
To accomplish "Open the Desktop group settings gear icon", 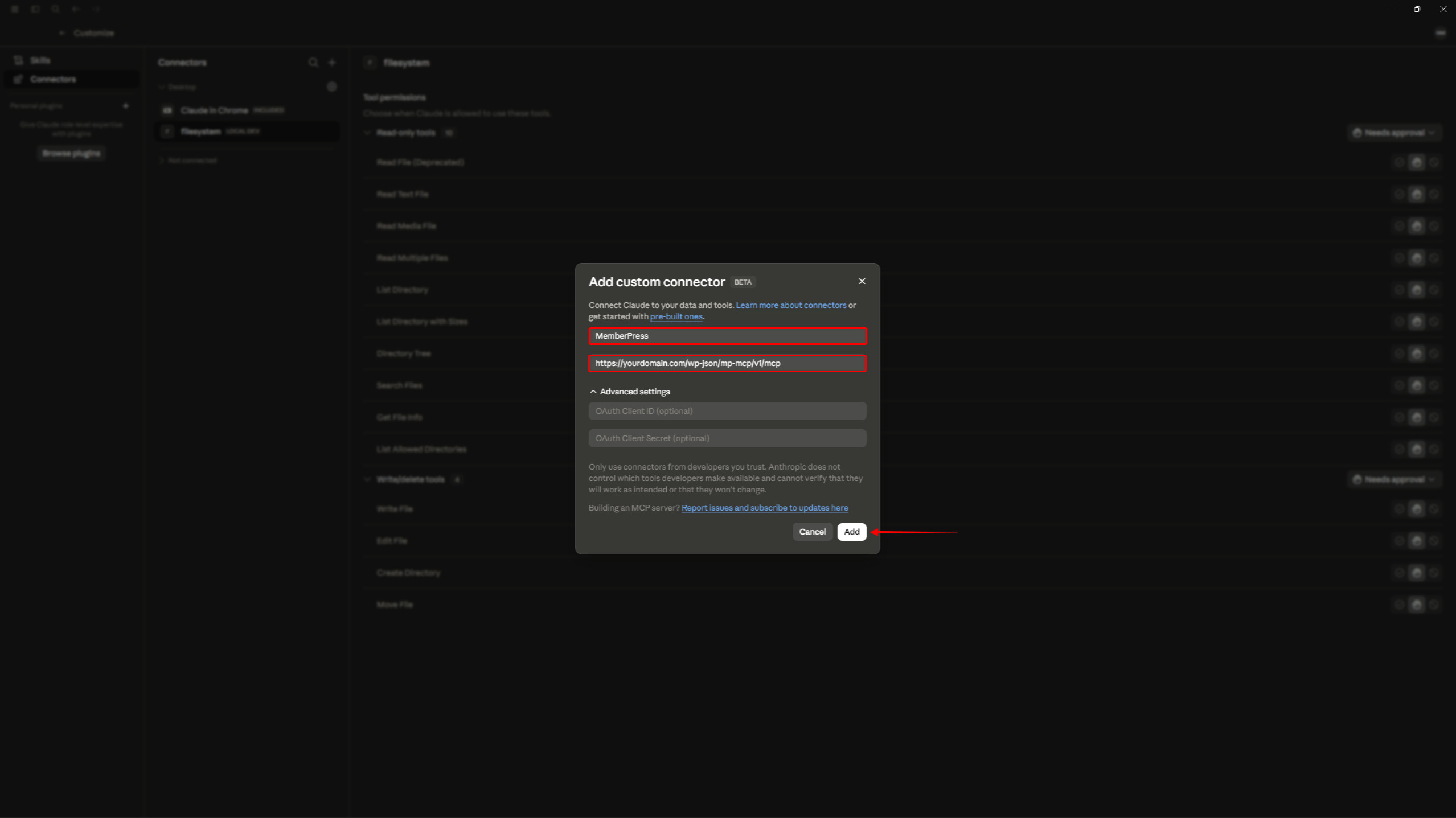I will click(332, 87).
